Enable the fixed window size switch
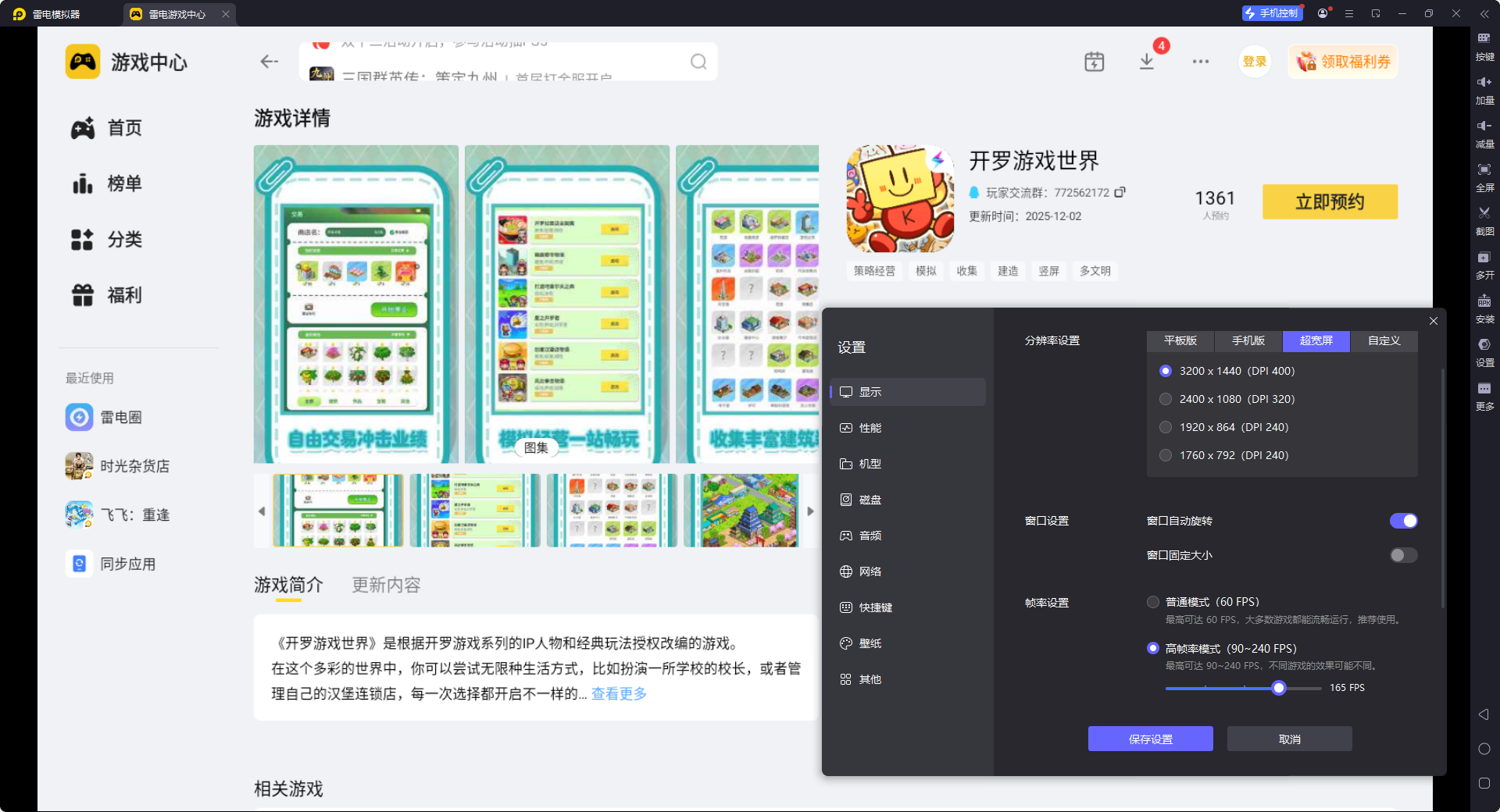This screenshot has height=812, width=1500. coord(1402,555)
